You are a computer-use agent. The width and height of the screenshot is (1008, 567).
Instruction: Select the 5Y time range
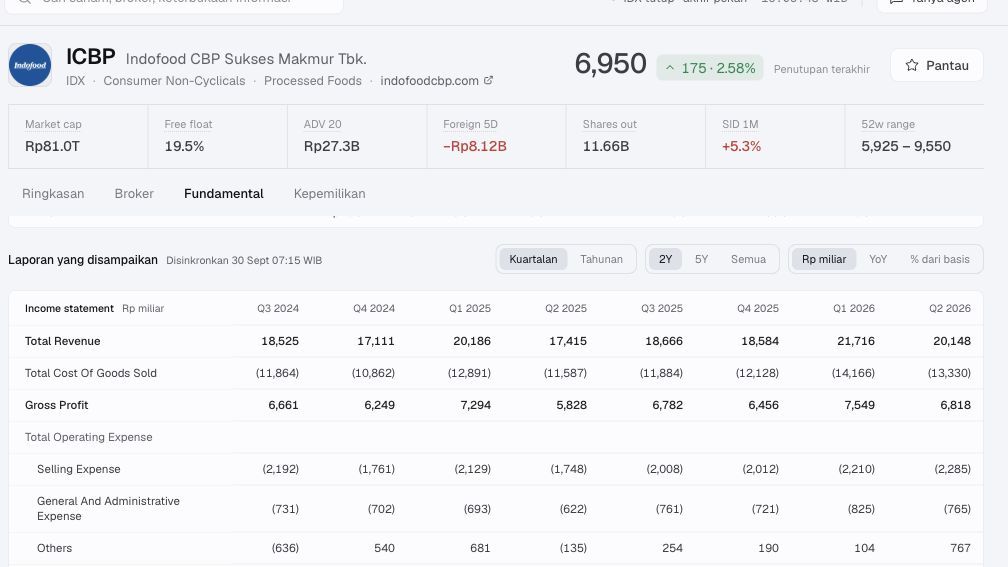(x=701, y=259)
